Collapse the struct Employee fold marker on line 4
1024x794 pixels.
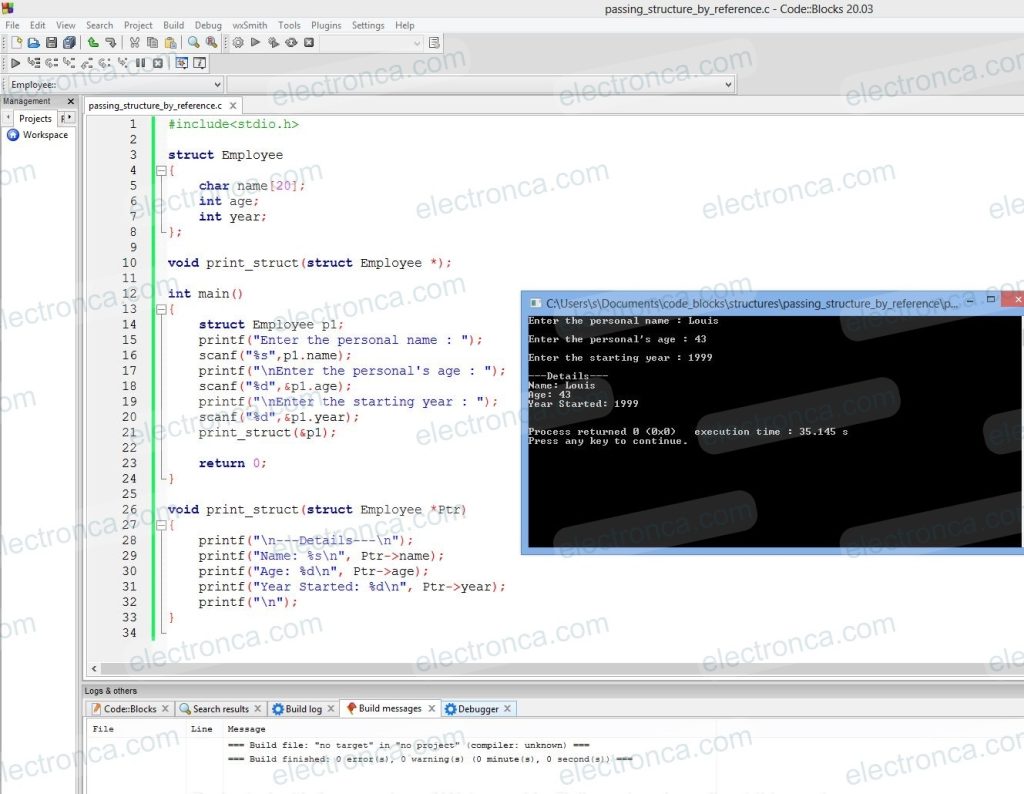coord(161,170)
